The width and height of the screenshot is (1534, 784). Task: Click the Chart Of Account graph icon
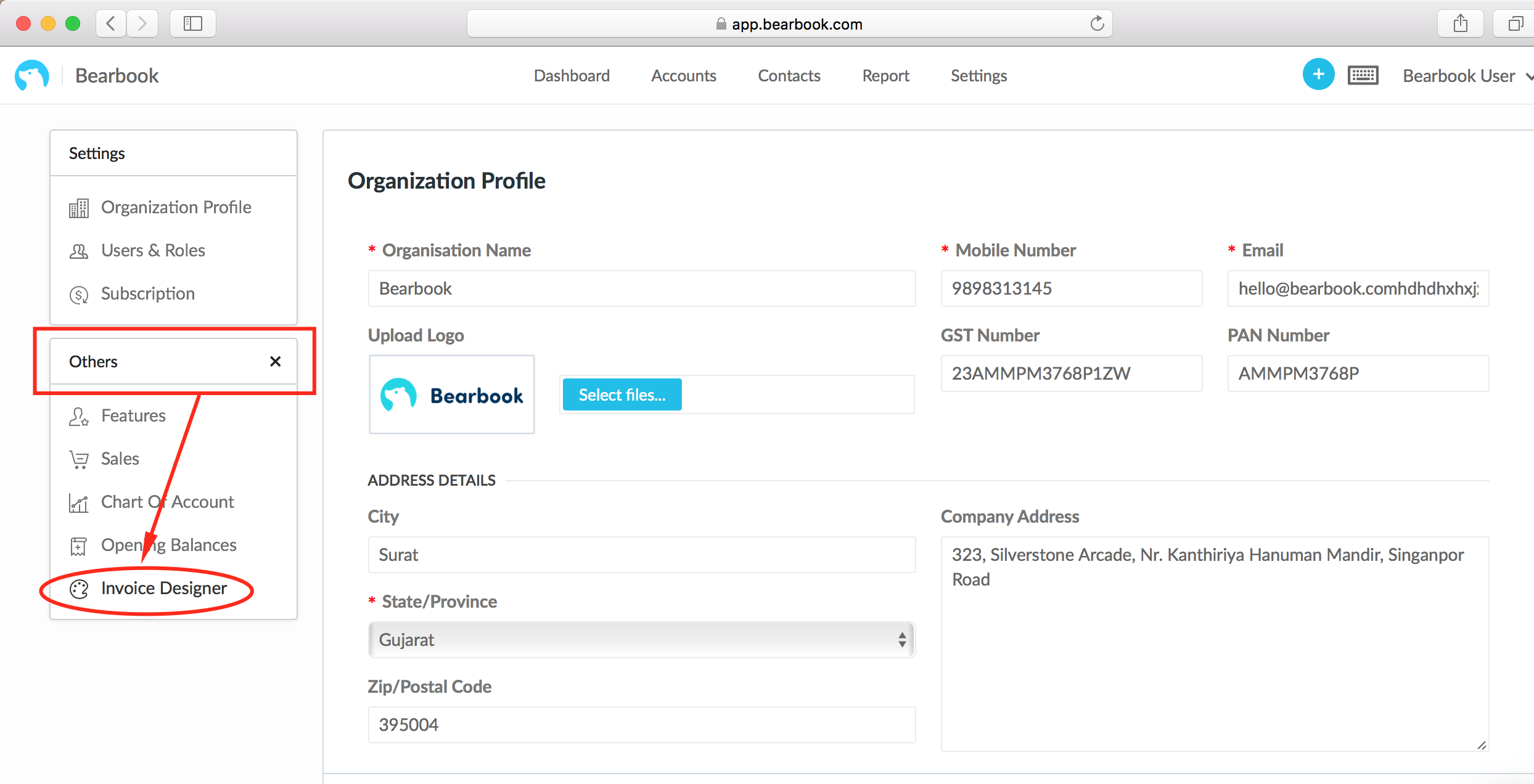78,503
